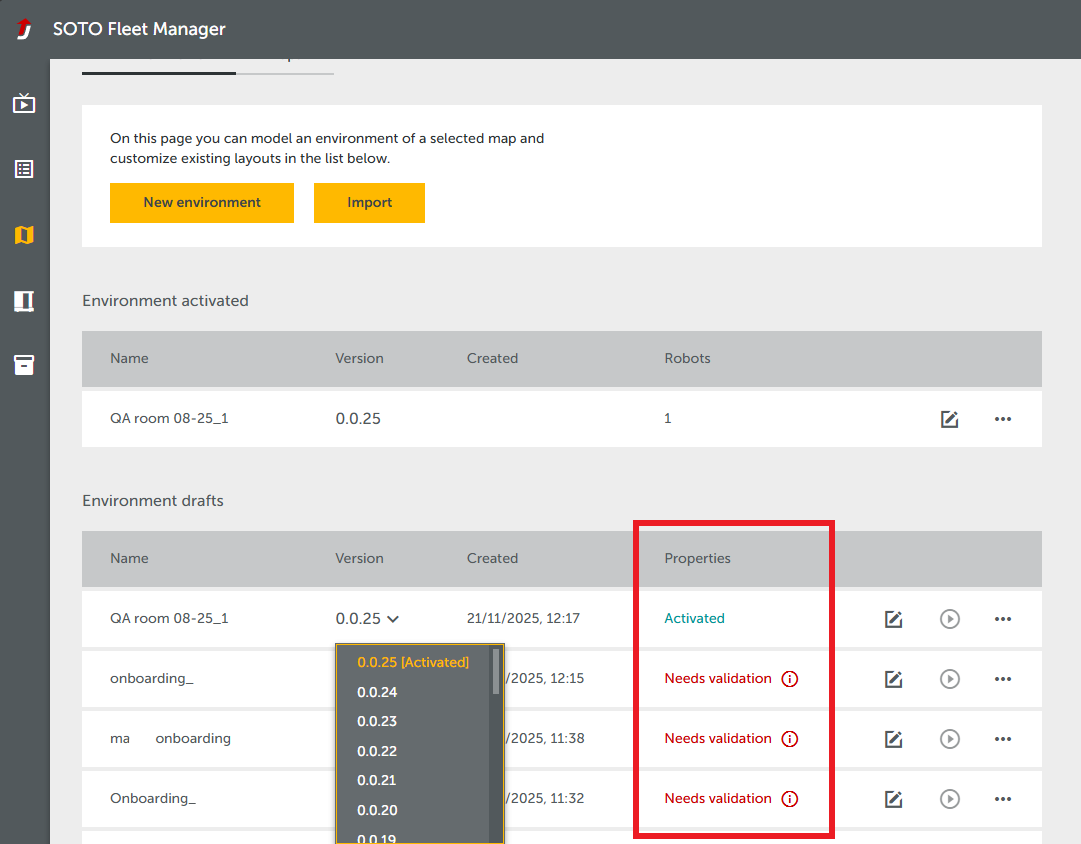Image resolution: width=1081 pixels, height=844 pixels.
Task: Edit the QA room 08-25_1 draft created 12:17
Action: click(x=893, y=619)
